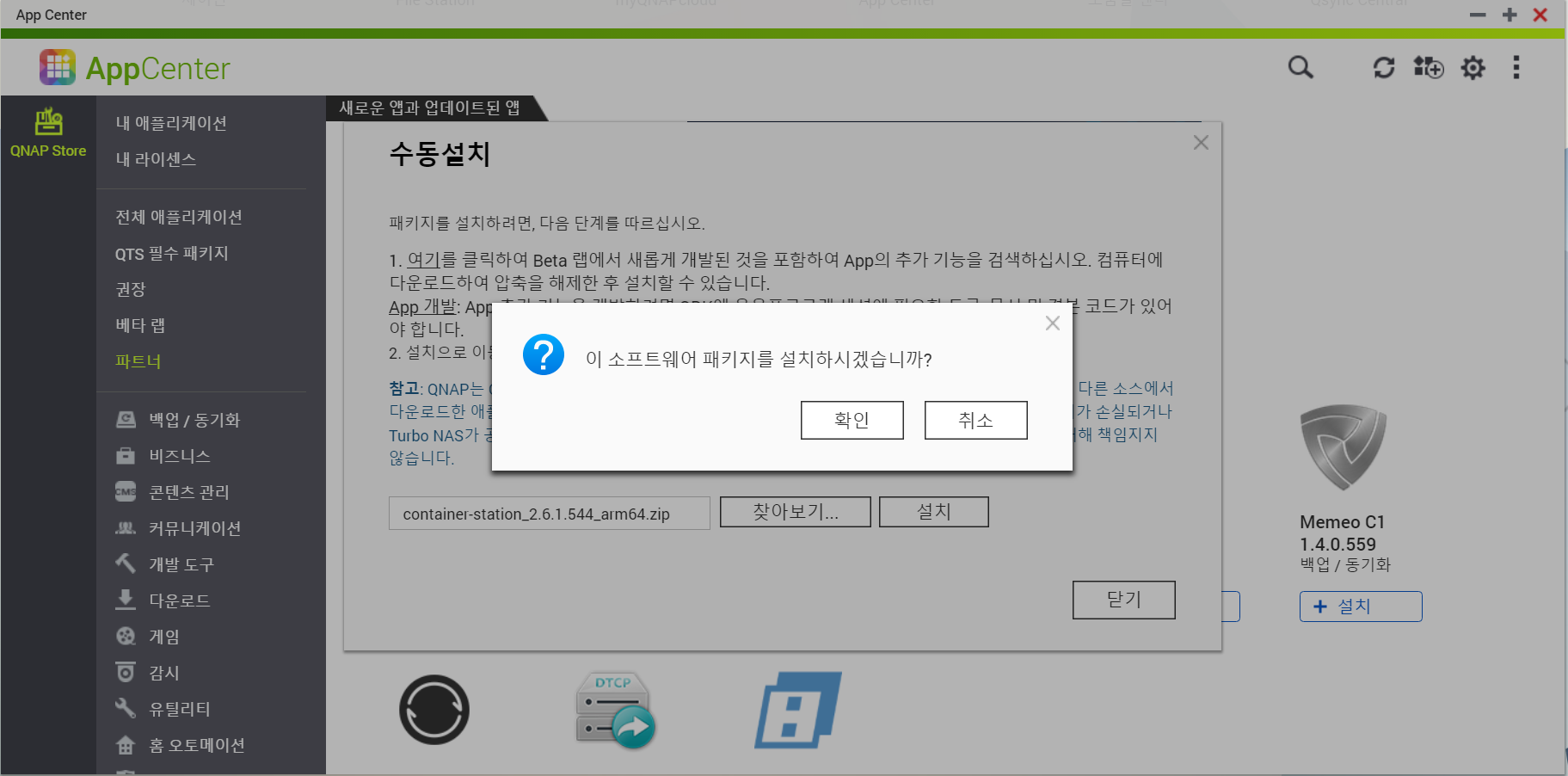Maximize the App Center window with the plus

click(1510, 15)
